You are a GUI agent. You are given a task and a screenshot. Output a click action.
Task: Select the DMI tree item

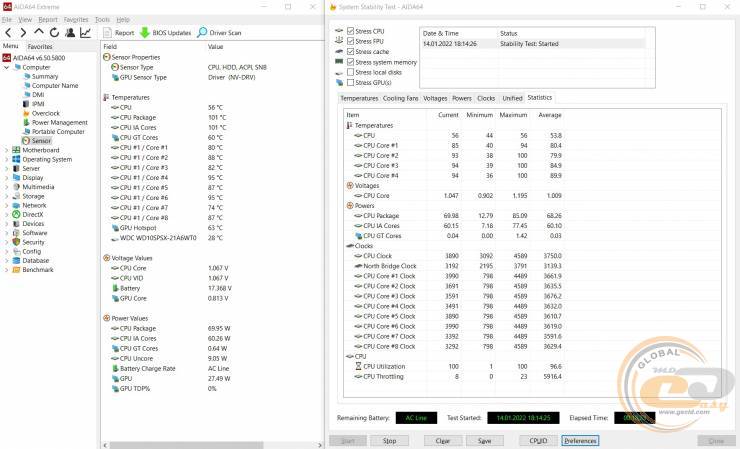(x=38, y=95)
